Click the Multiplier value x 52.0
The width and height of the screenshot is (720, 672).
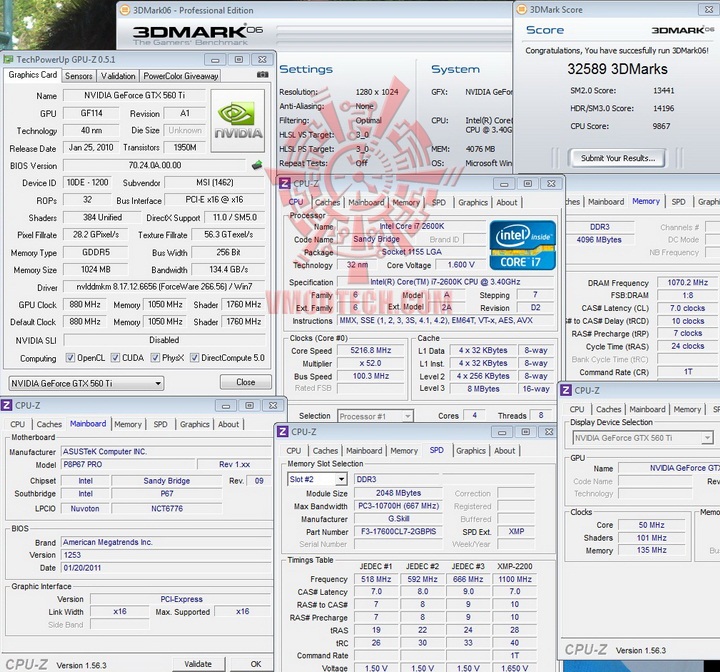[371, 363]
